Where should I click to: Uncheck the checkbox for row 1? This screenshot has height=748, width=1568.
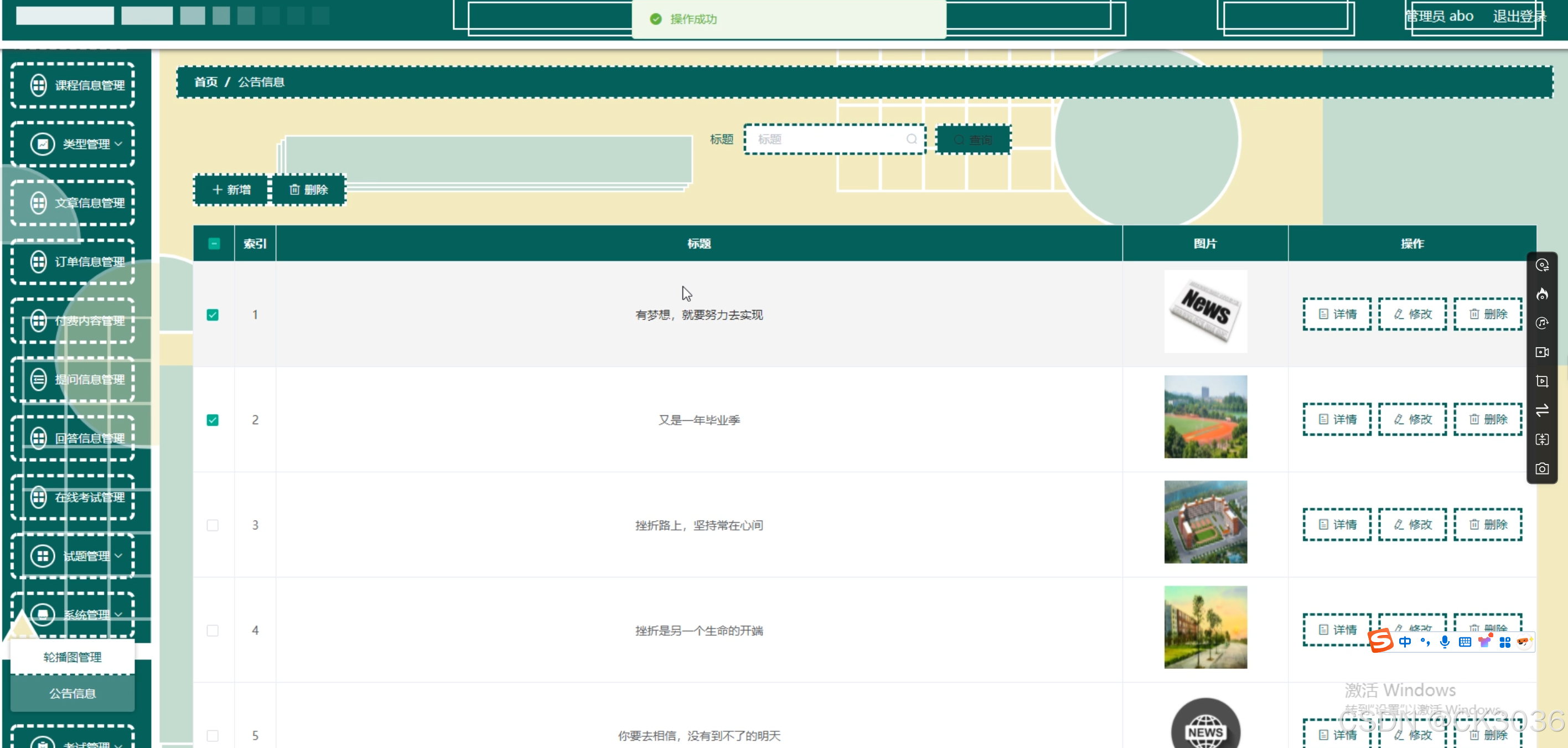[213, 315]
